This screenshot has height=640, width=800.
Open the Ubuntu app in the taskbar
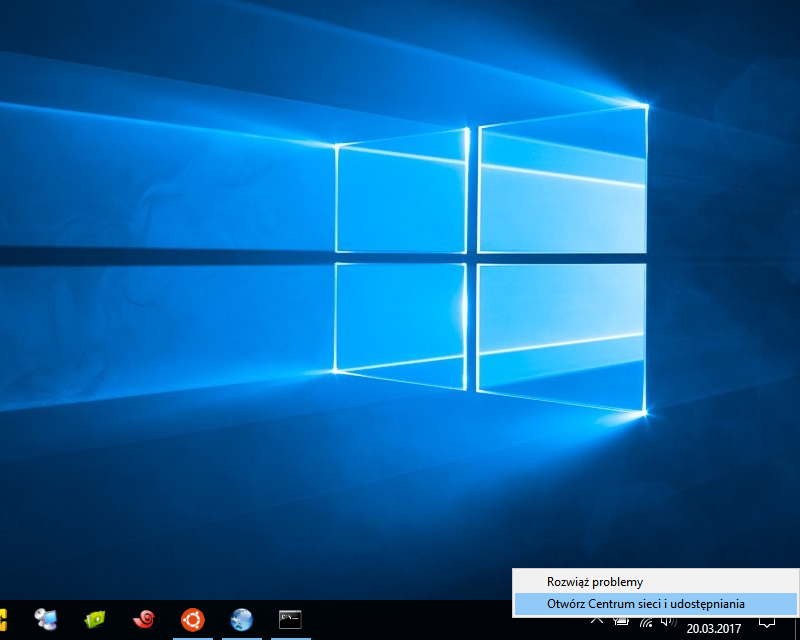(x=192, y=620)
